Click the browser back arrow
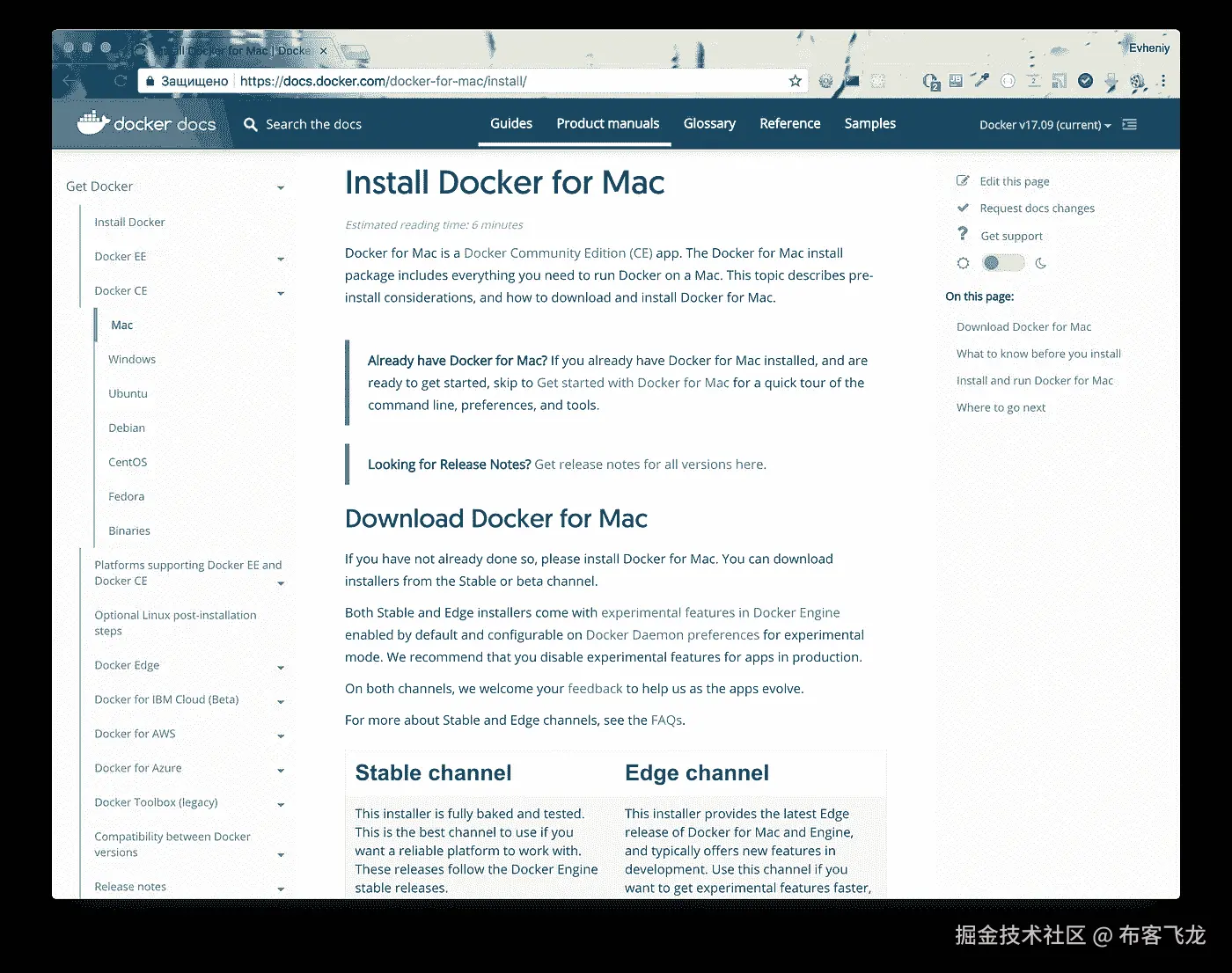The width and height of the screenshot is (1232, 973). [x=70, y=81]
